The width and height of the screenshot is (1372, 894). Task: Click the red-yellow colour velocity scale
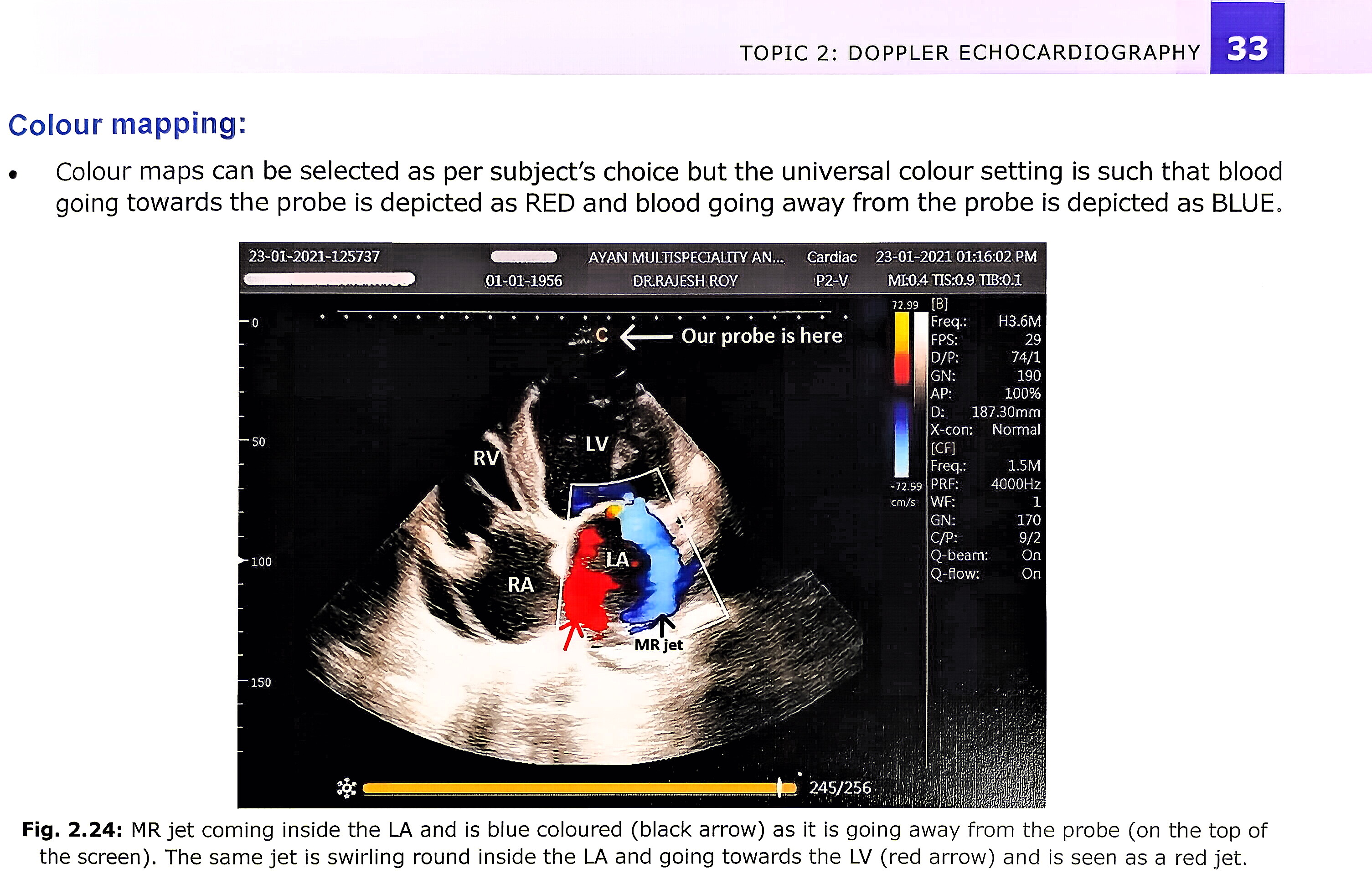(x=901, y=348)
